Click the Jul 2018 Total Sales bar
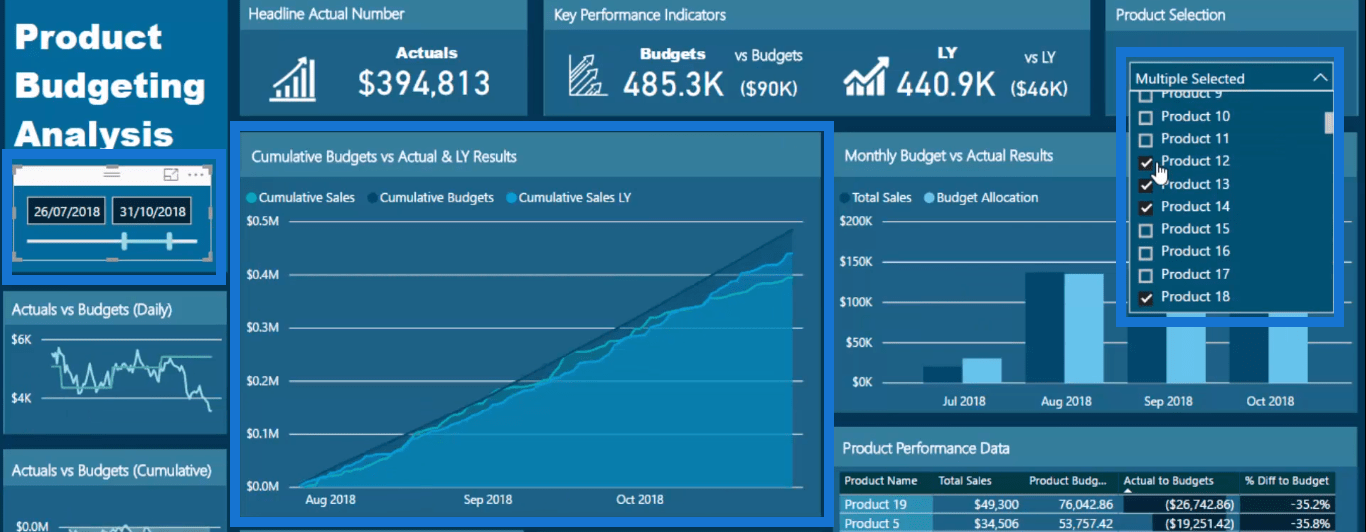This screenshot has width=1366, height=532. point(942,374)
